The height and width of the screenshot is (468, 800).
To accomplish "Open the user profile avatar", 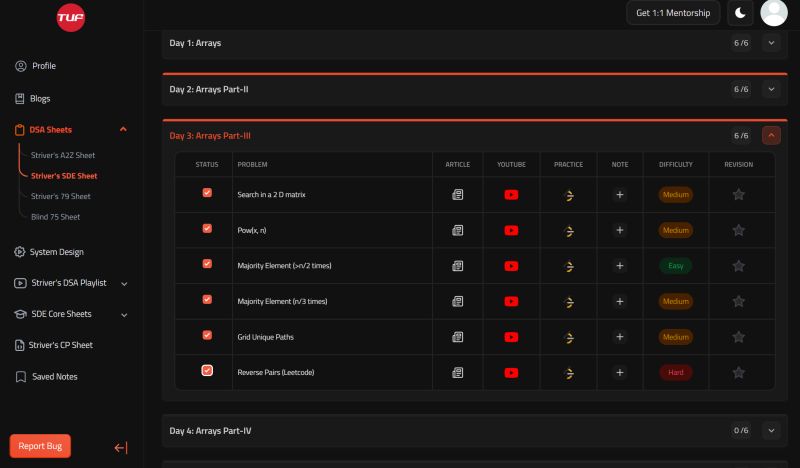I will click(774, 13).
